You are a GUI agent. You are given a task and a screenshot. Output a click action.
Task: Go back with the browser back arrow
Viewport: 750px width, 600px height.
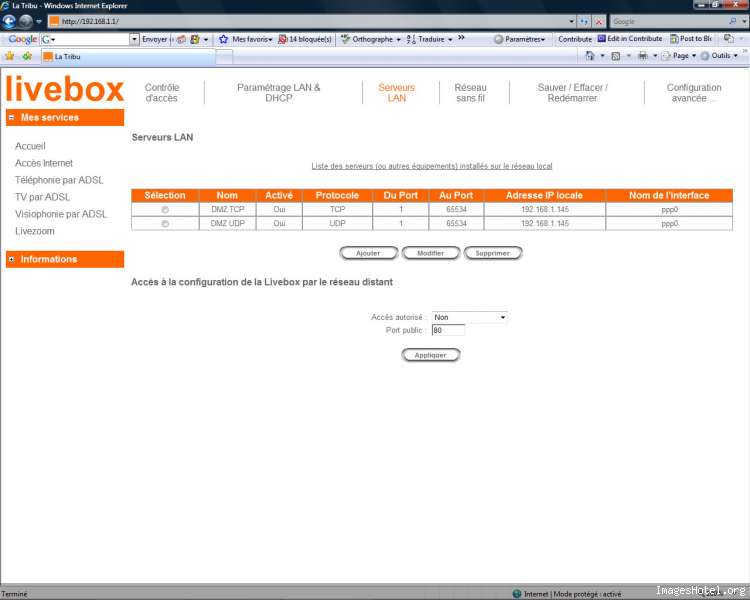tap(9, 22)
